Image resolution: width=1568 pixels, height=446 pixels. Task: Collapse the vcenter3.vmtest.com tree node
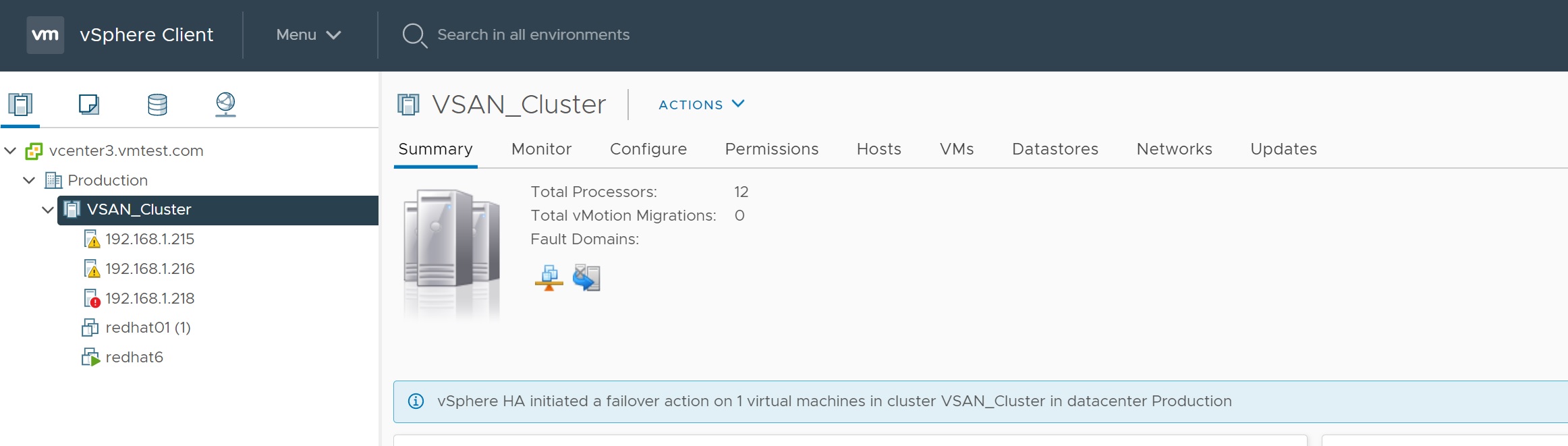tap(10, 150)
